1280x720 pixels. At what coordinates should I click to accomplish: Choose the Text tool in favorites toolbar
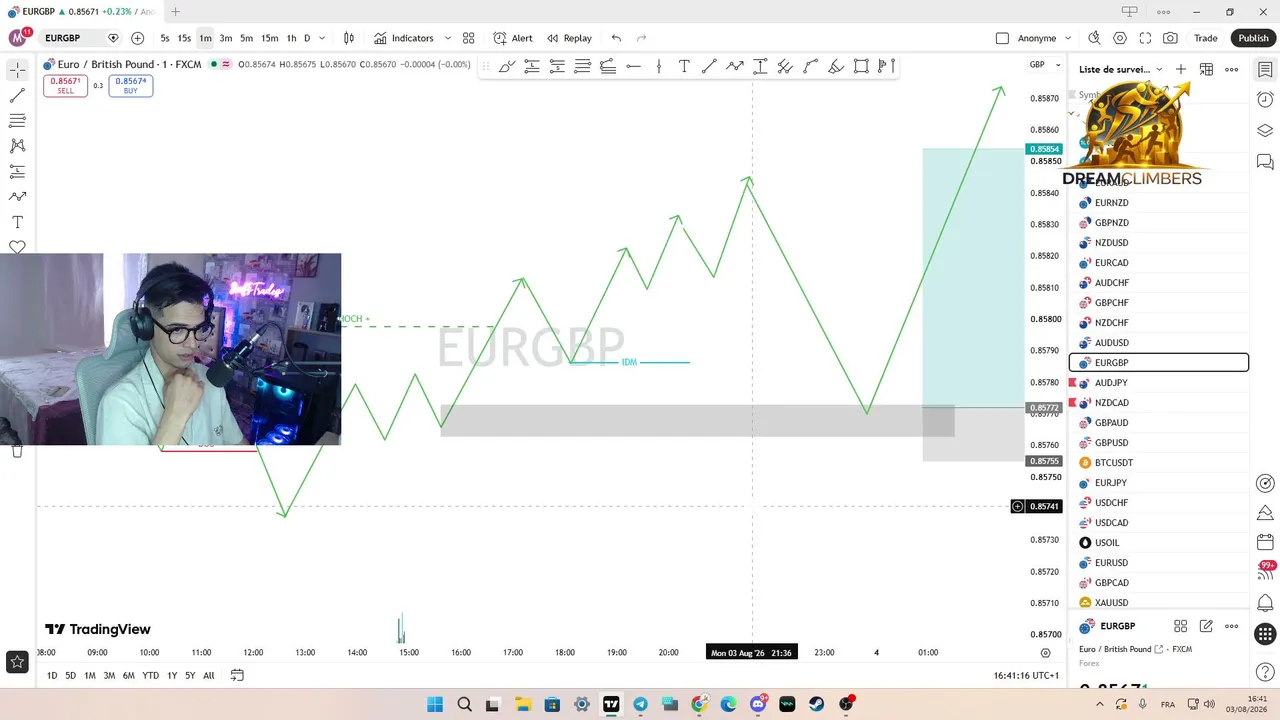pos(684,66)
